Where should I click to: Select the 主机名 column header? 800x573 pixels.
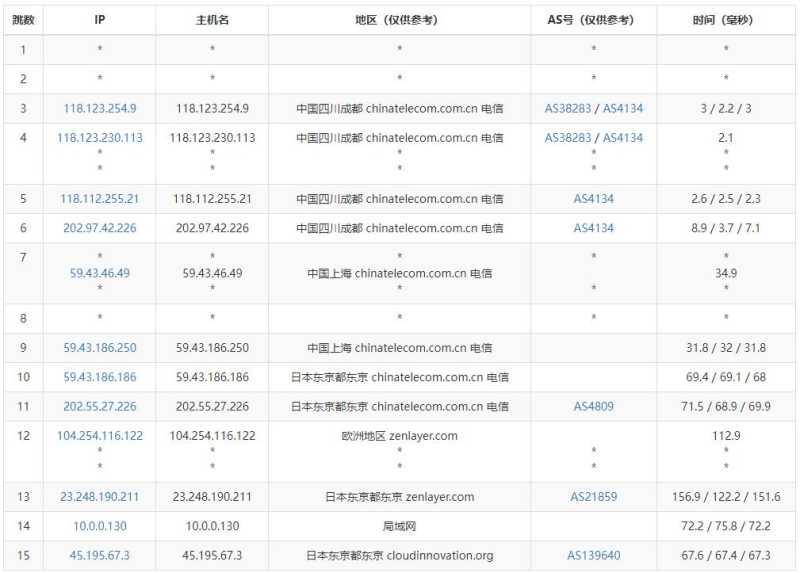click(212, 20)
